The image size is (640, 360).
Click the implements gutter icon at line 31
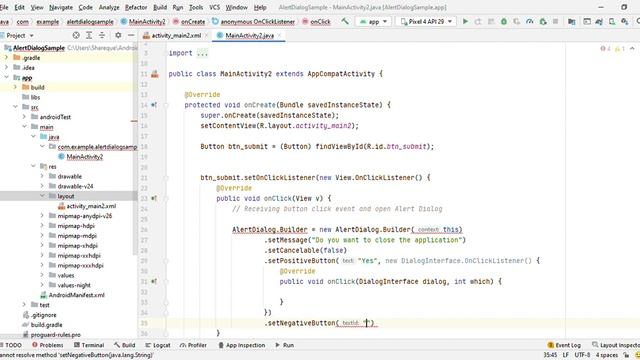[154, 282]
